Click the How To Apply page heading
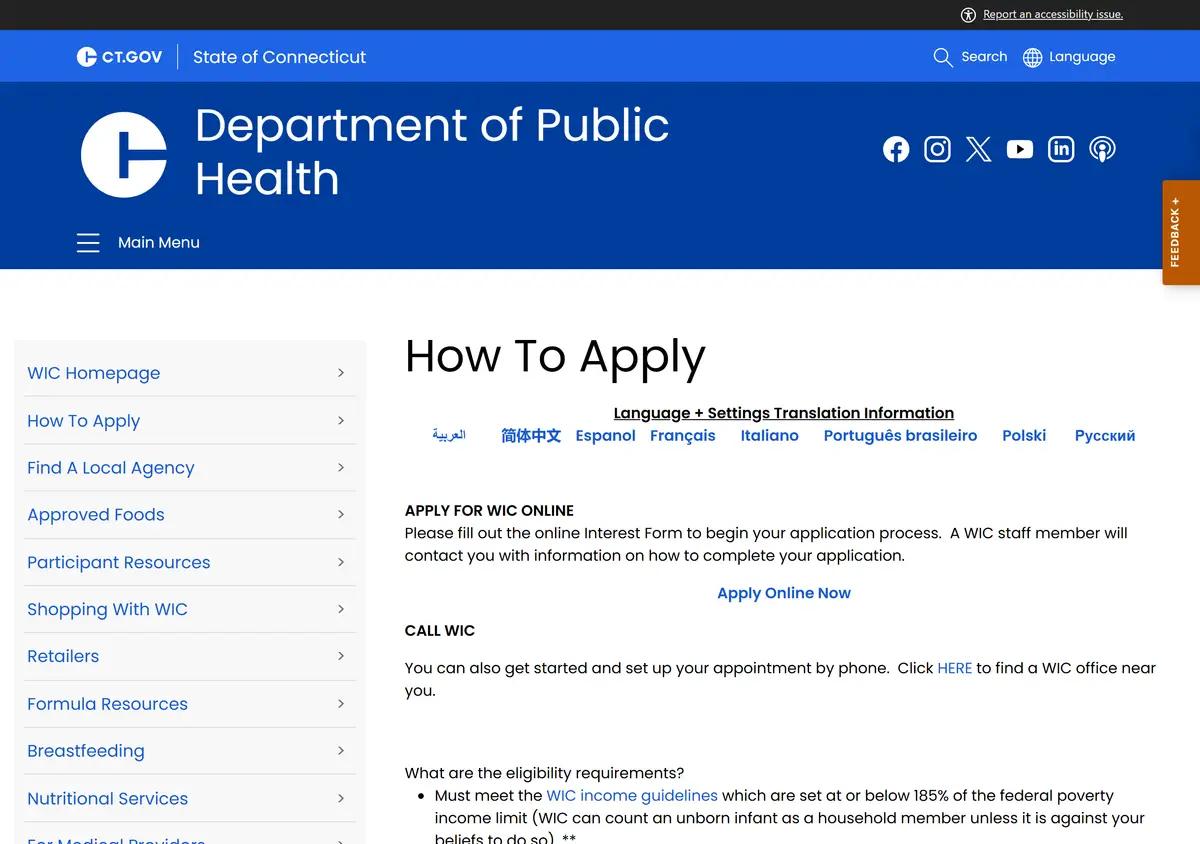The height and width of the screenshot is (844, 1200). (x=555, y=359)
